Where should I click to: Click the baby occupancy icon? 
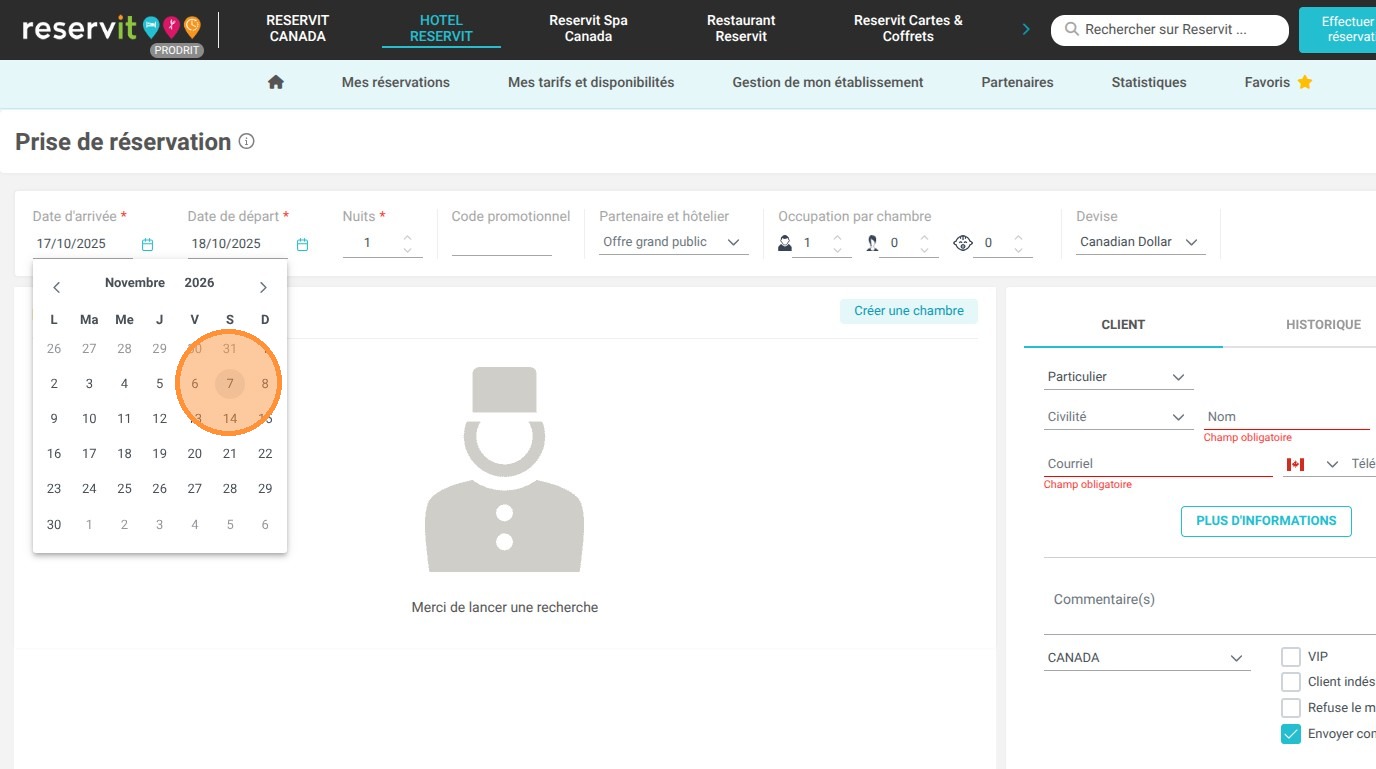tap(963, 243)
